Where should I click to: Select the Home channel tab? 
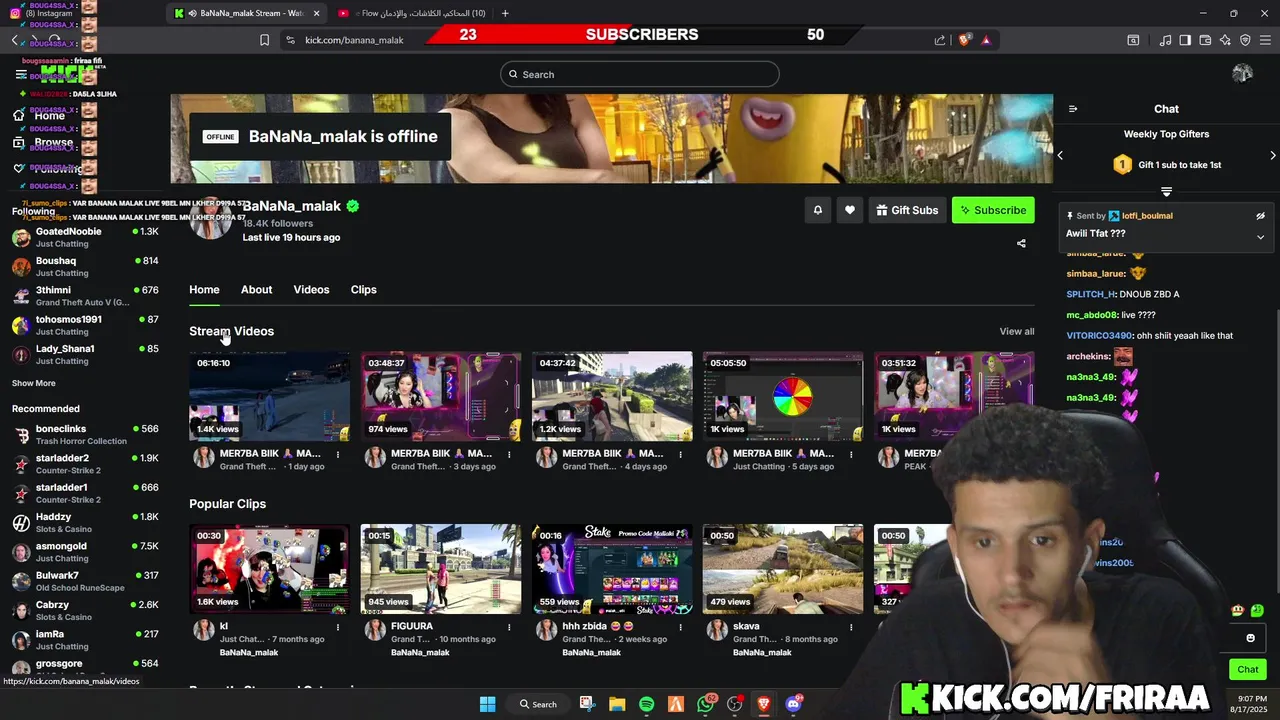(204, 289)
